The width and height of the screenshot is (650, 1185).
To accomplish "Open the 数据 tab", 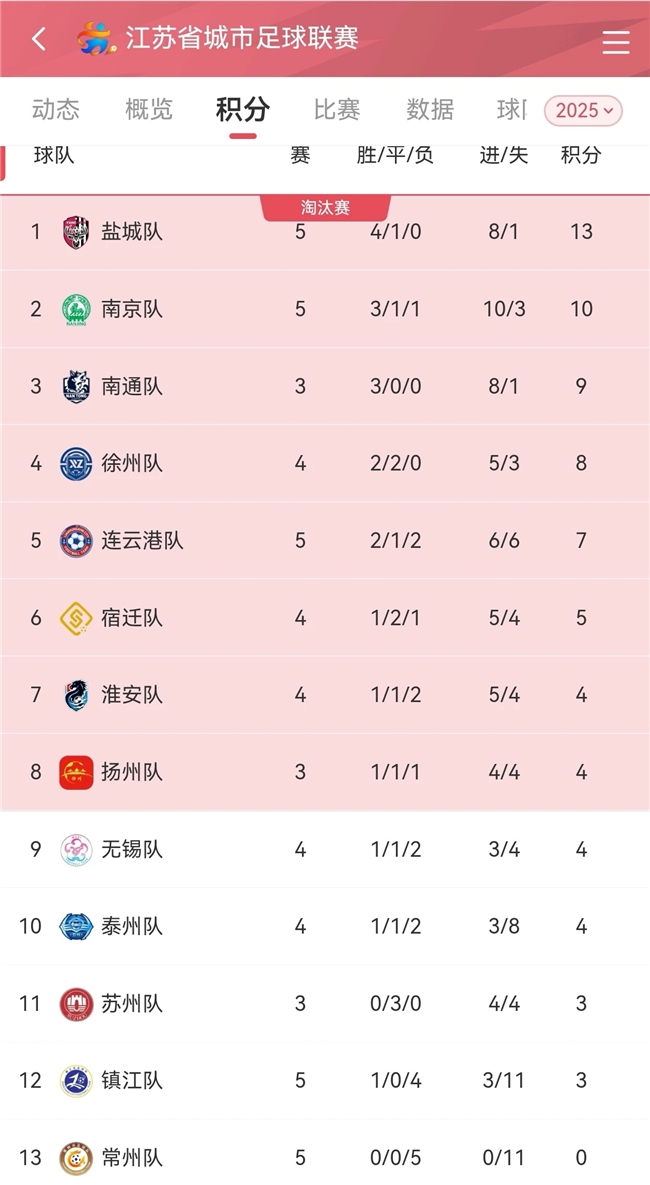I will [x=430, y=110].
